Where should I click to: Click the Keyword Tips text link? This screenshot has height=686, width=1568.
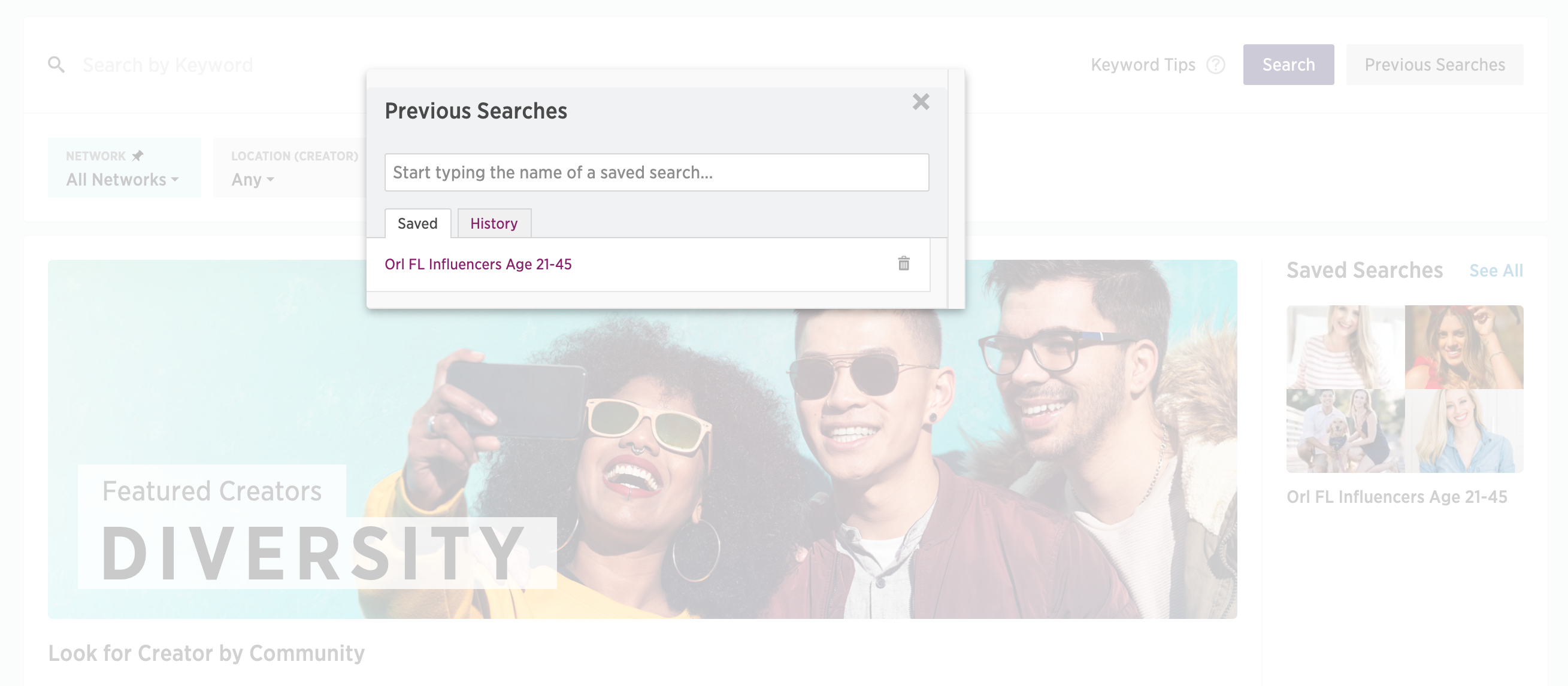[x=1143, y=65]
